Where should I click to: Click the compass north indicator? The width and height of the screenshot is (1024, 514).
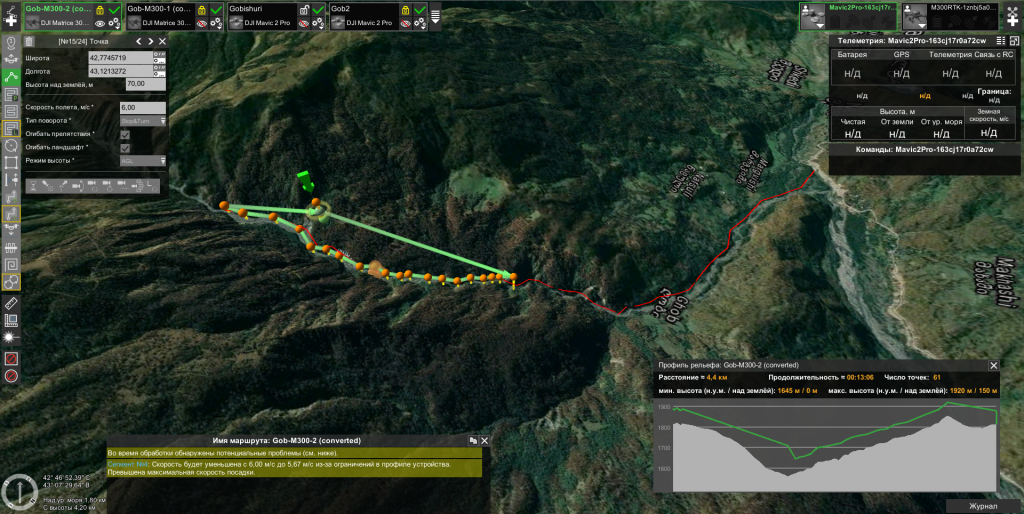[19, 493]
